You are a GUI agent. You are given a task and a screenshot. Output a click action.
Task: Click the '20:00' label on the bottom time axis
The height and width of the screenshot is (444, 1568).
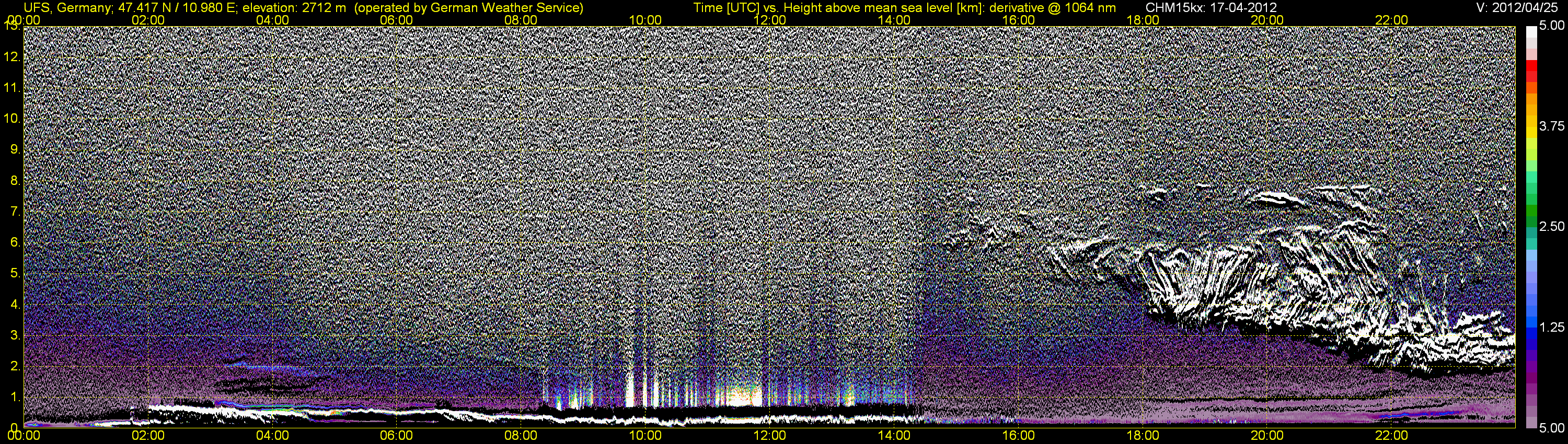tap(1267, 436)
